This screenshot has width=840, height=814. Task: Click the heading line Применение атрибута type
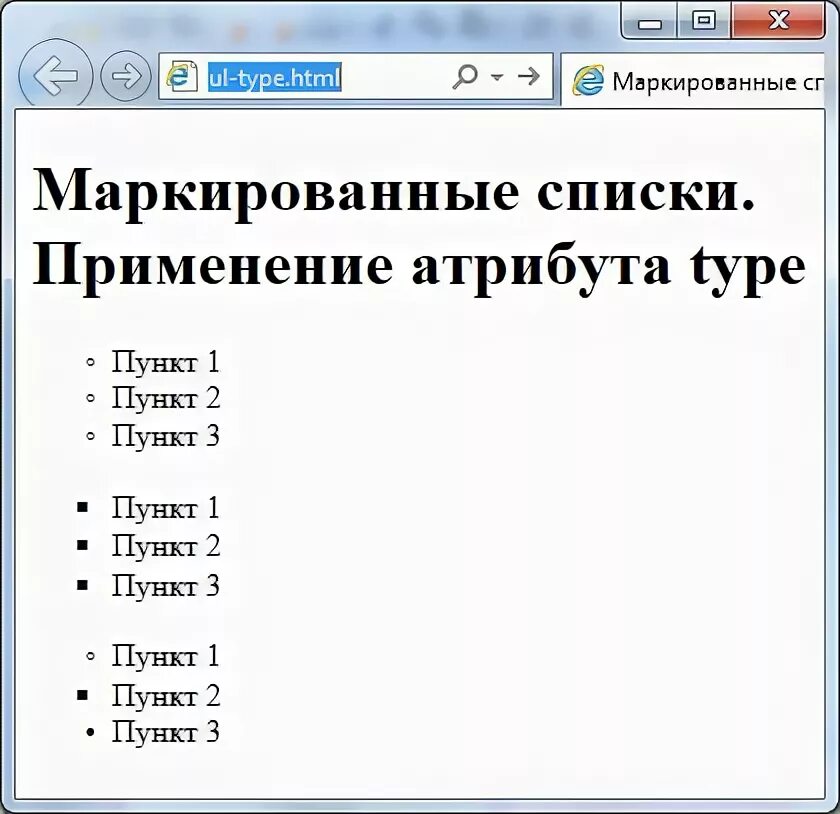click(x=419, y=268)
